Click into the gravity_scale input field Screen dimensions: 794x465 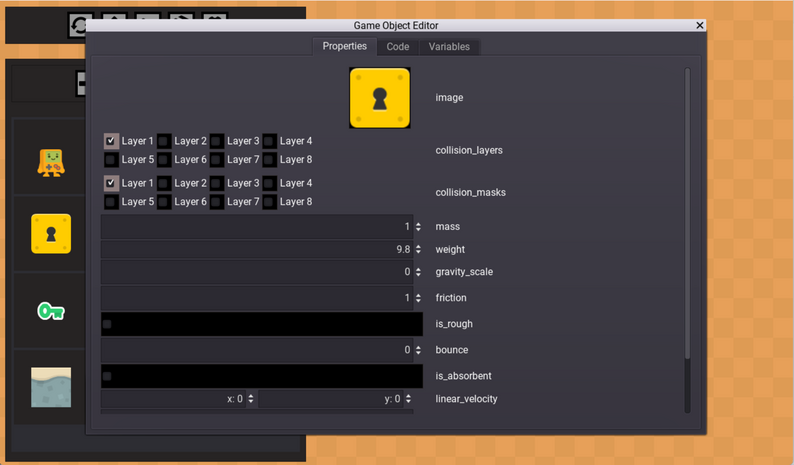coord(257,272)
